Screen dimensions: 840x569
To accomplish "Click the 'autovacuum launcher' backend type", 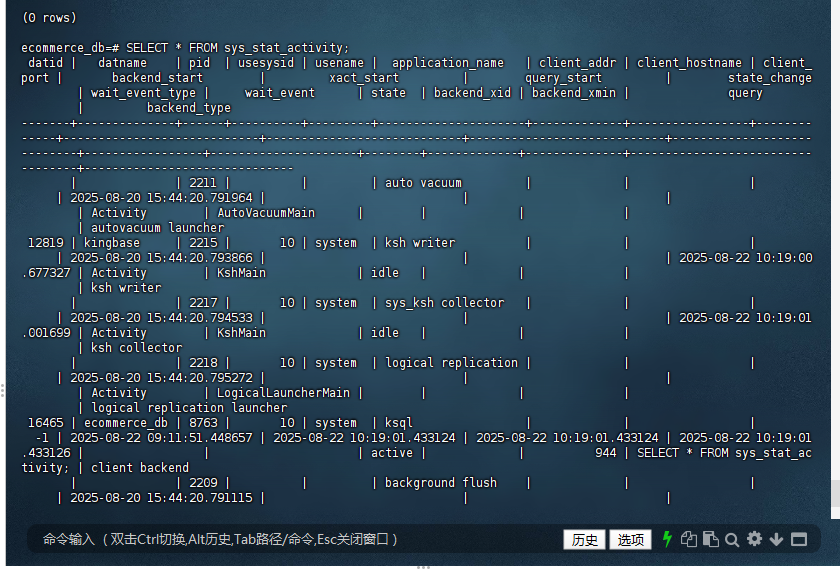I will pos(158,228).
